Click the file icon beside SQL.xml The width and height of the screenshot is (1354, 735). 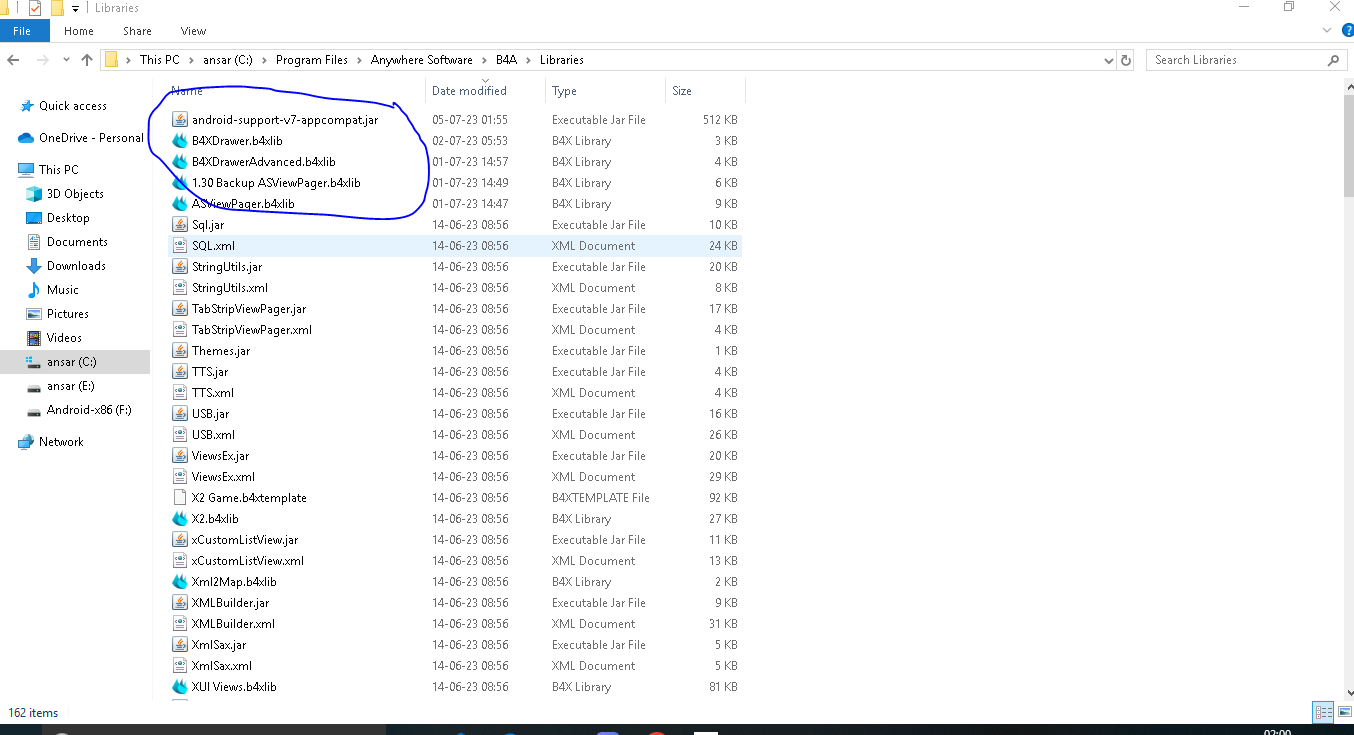point(180,246)
